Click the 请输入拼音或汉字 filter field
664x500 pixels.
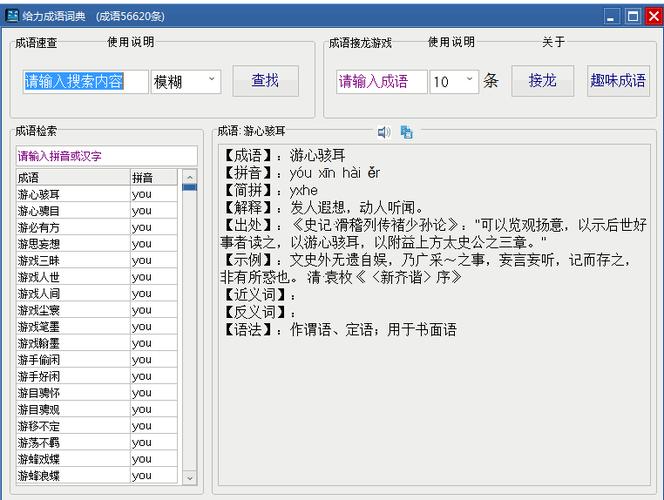pyautogui.click(x=105, y=156)
